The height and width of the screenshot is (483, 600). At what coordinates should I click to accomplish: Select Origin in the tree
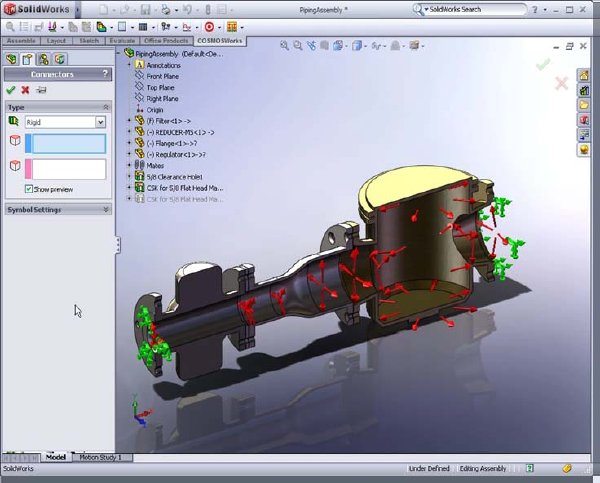(155, 110)
